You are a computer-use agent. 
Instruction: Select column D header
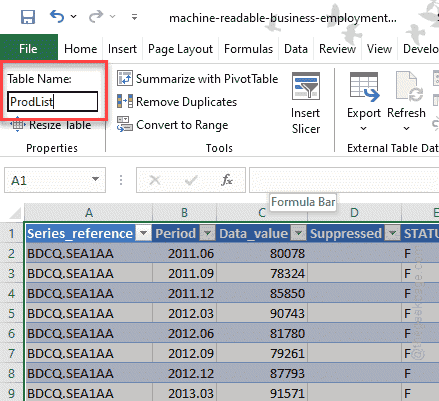(x=354, y=212)
